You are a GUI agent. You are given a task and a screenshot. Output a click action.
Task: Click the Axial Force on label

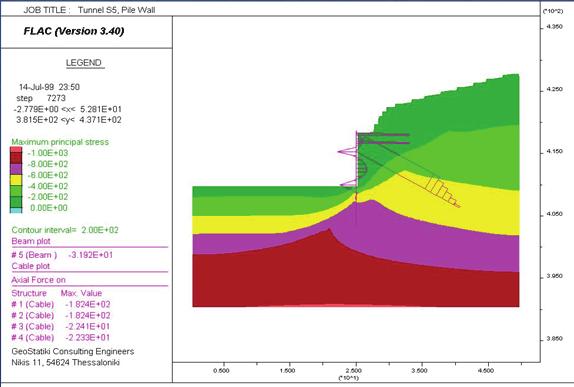coord(38,280)
